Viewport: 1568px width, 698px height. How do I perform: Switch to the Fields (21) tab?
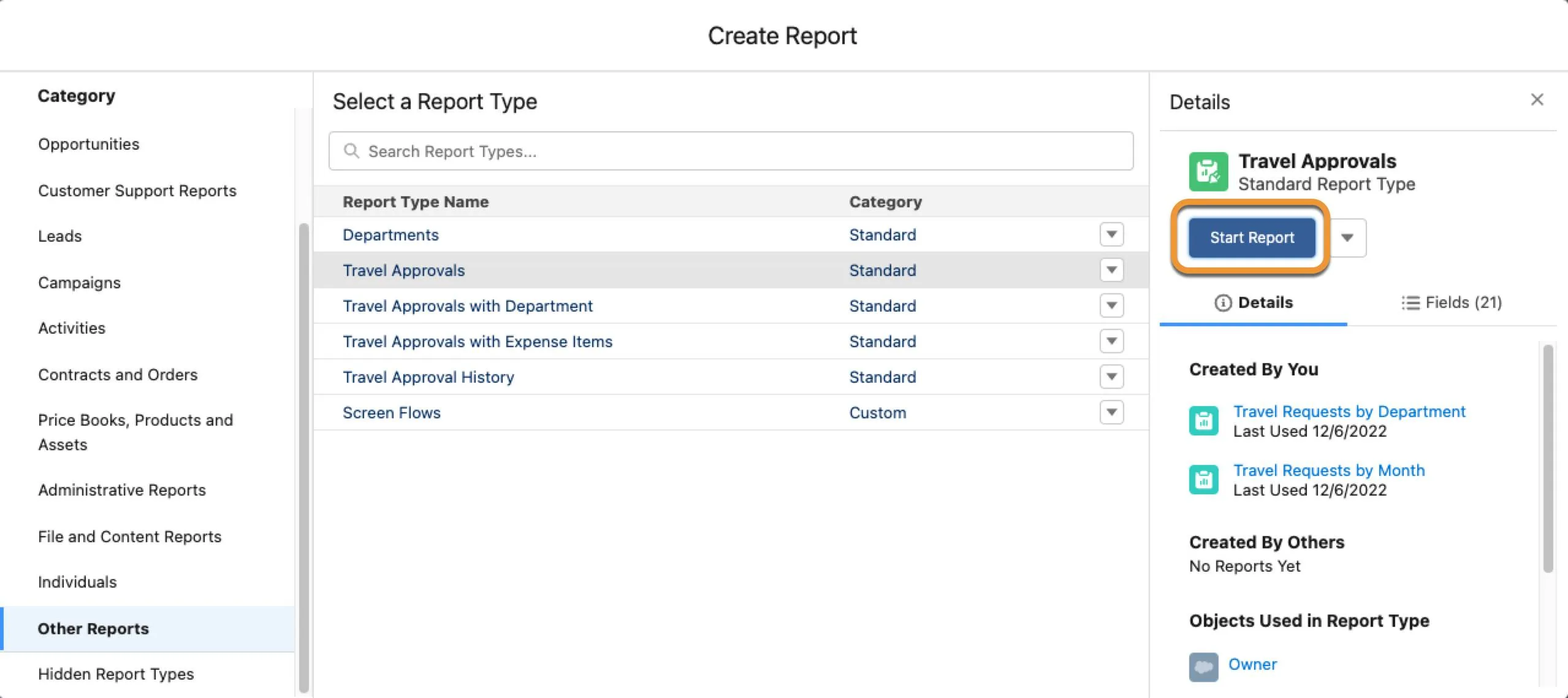(1451, 302)
